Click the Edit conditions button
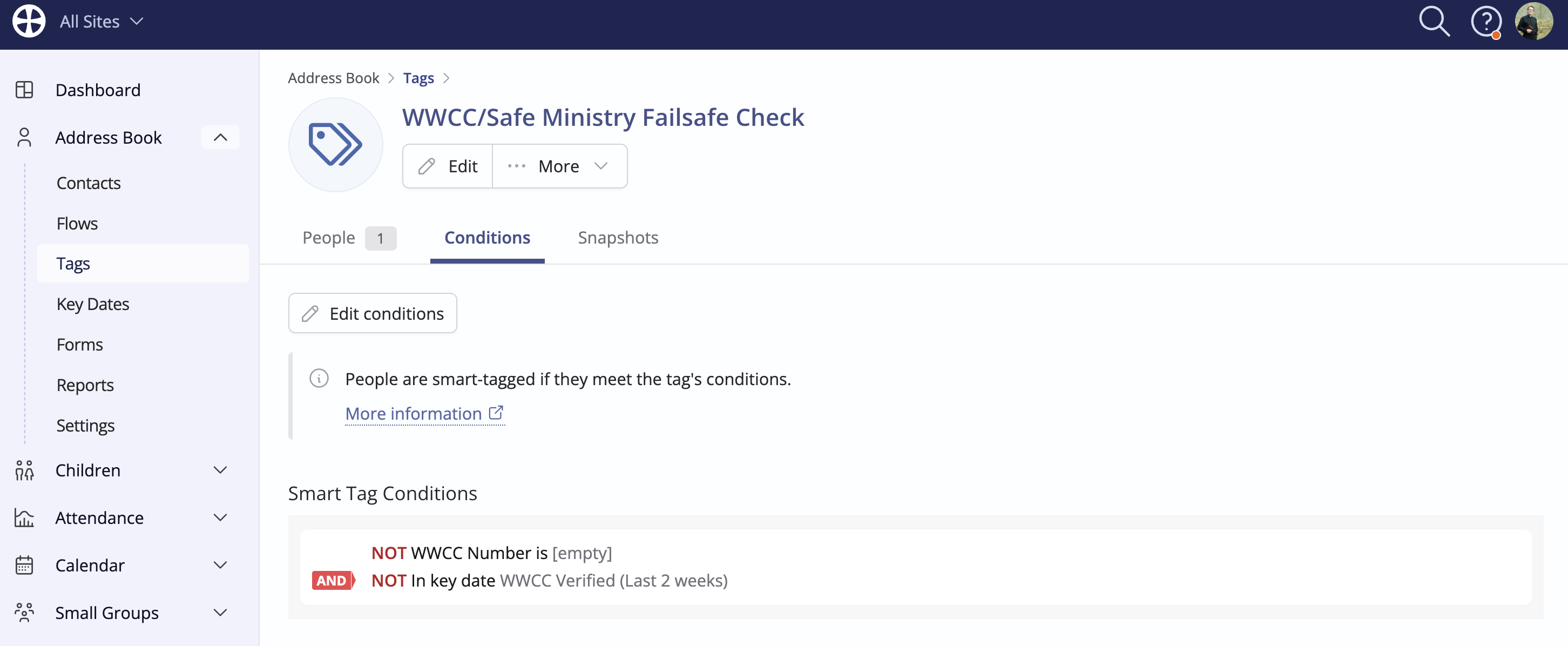Image resolution: width=1568 pixels, height=646 pixels. pyautogui.click(x=373, y=313)
